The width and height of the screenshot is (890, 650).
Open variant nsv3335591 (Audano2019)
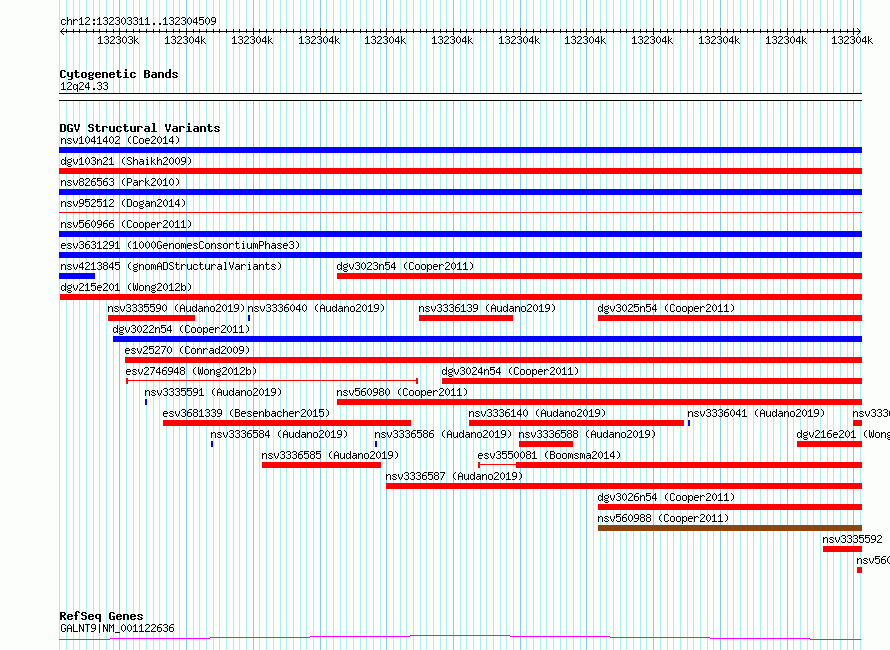click(213, 392)
